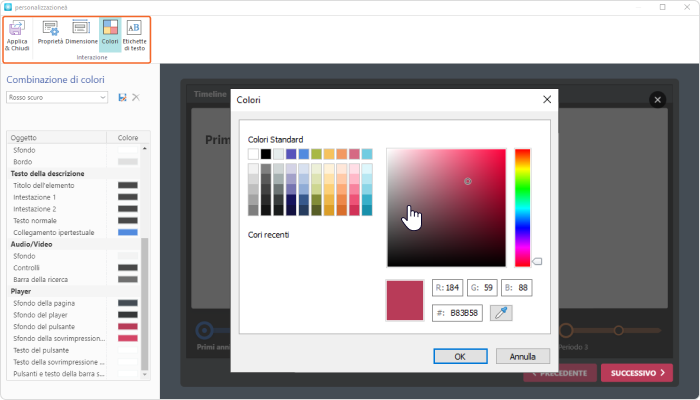Click the vertical hue spectrum slider

coord(522,206)
